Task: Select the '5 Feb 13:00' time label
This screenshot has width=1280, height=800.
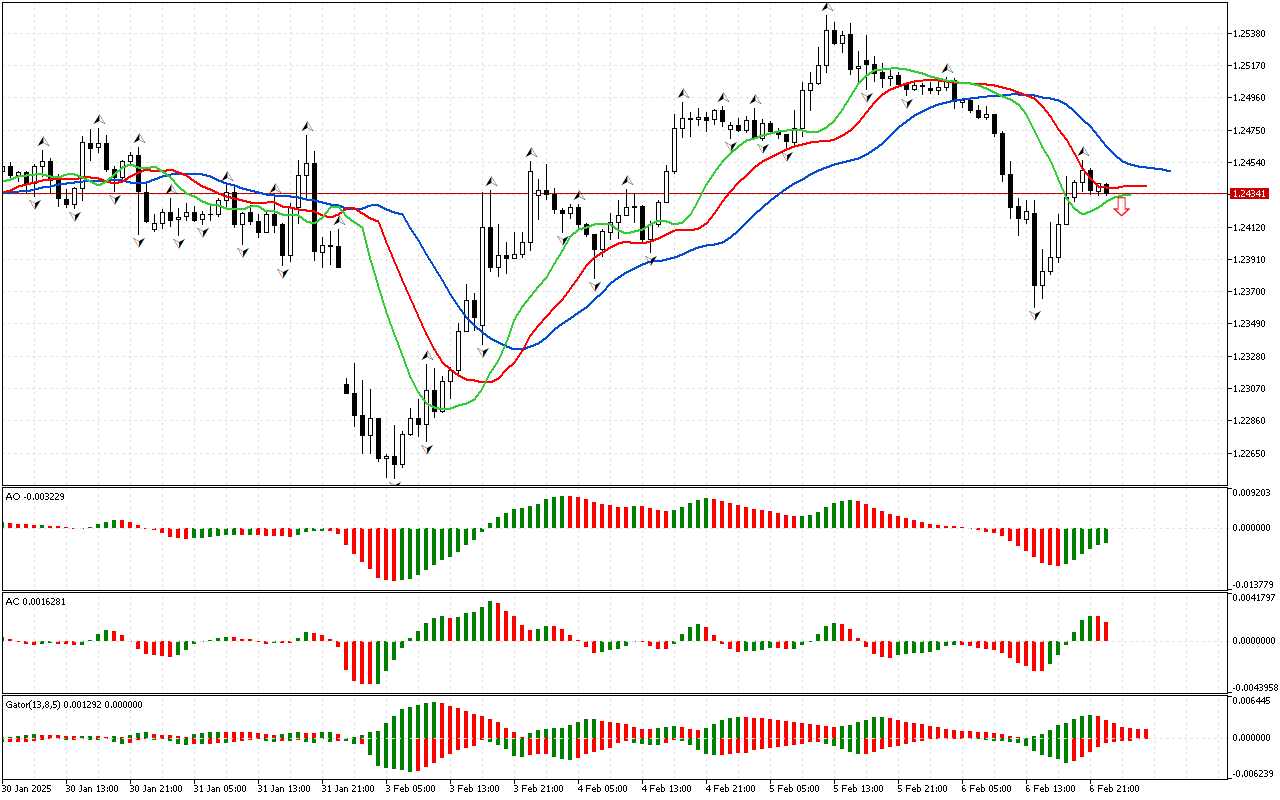Action: [x=860, y=789]
